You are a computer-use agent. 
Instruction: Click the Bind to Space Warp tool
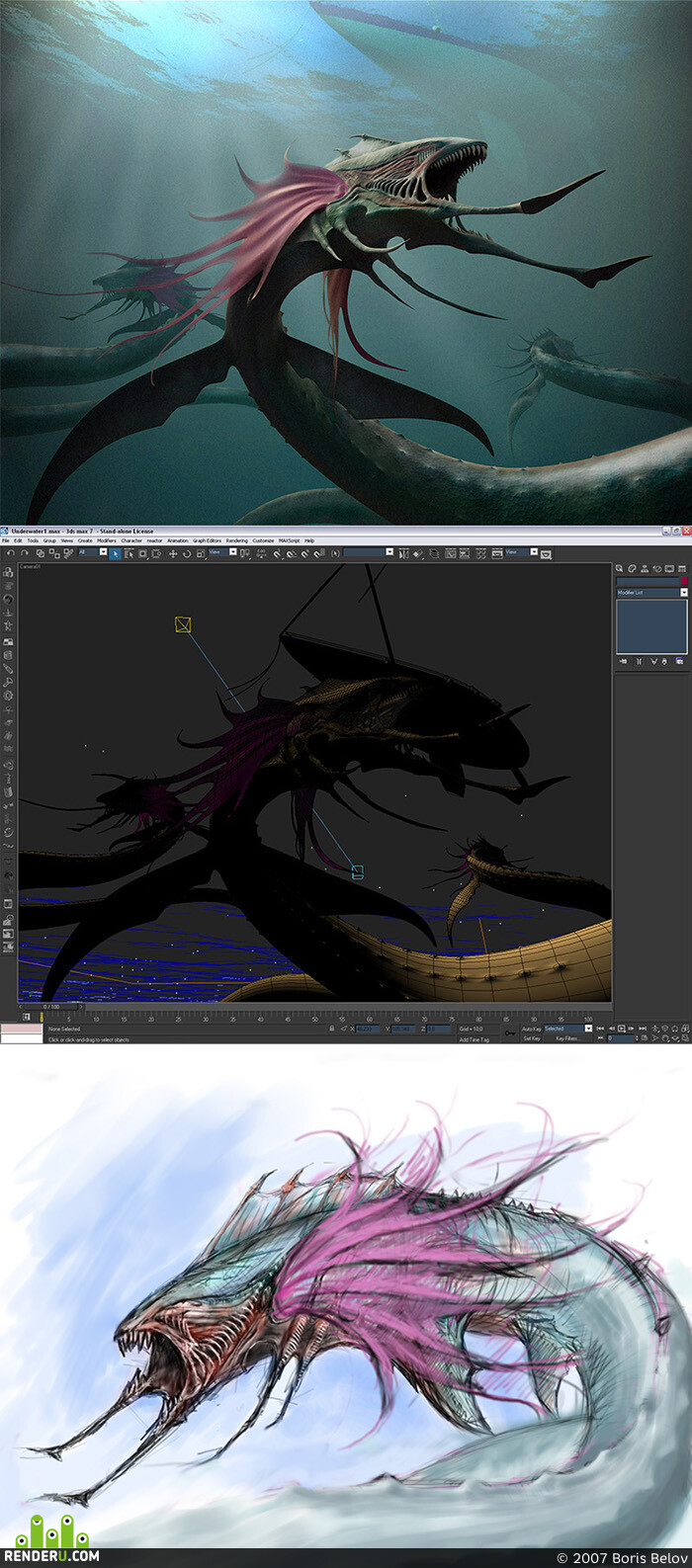click(68, 553)
